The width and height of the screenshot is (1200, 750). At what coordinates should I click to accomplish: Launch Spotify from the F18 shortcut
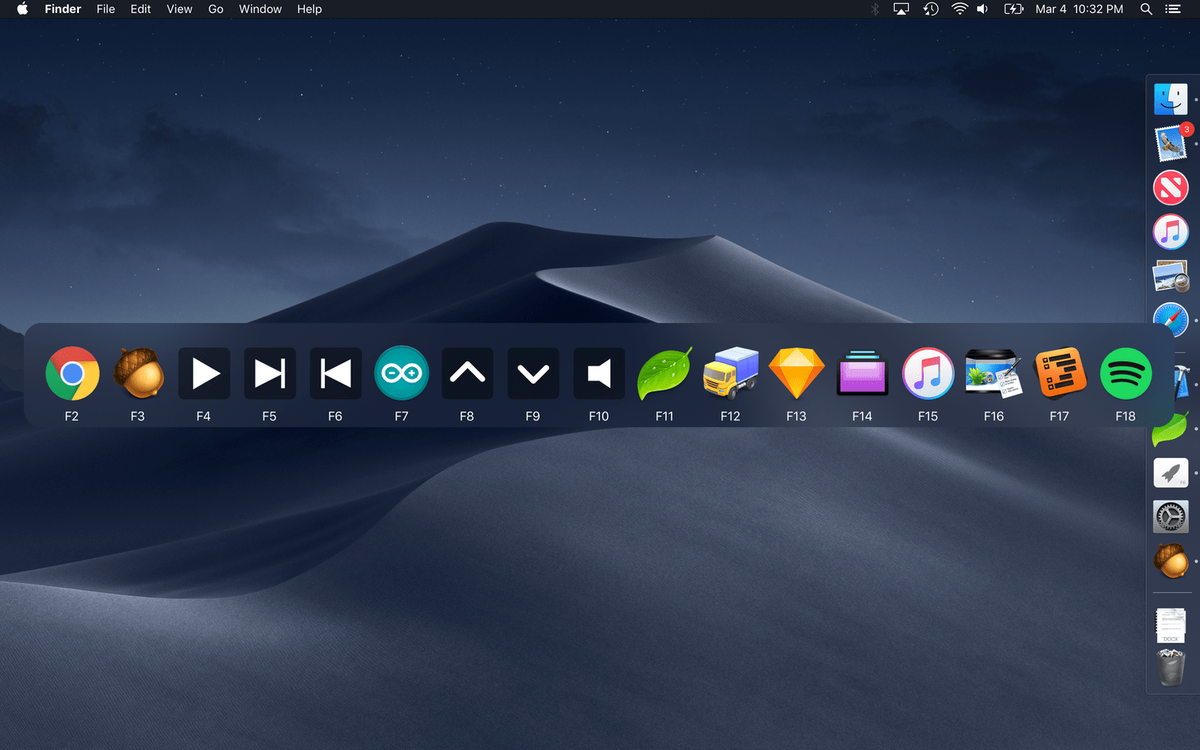point(1125,373)
